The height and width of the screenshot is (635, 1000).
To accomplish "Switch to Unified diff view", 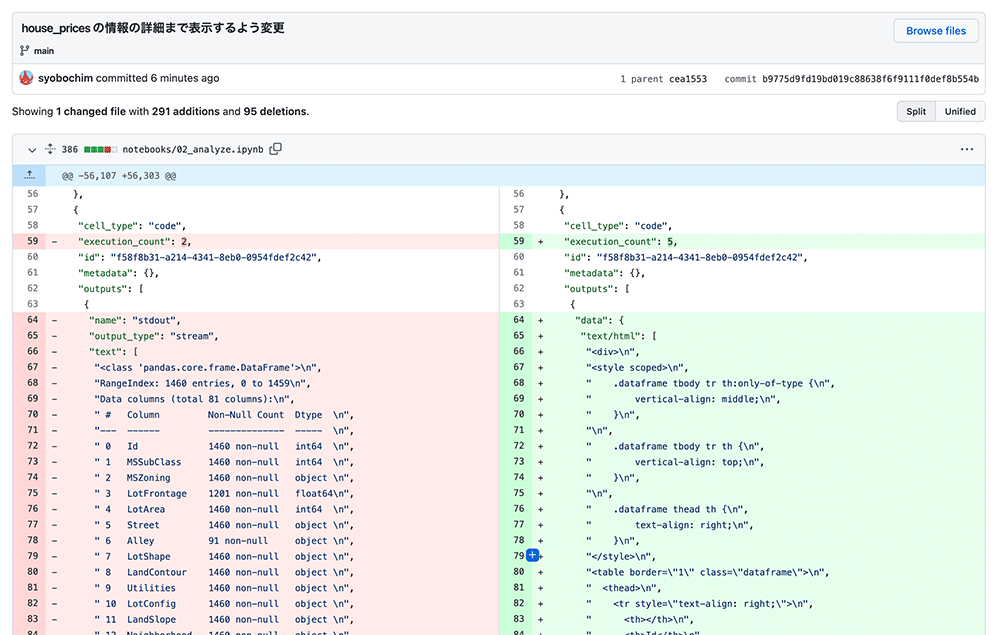I will tap(960, 111).
